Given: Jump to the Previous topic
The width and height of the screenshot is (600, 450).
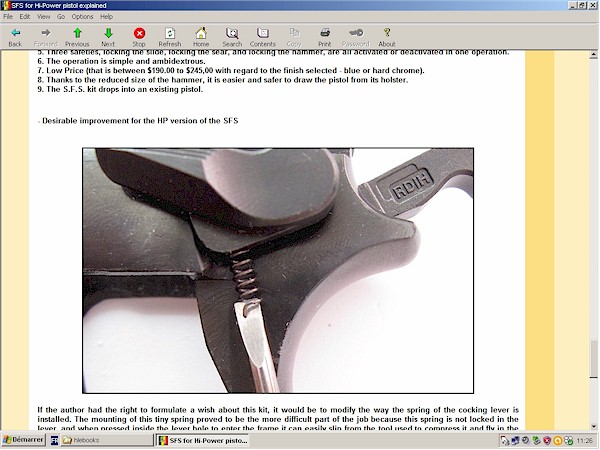Looking at the screenshot, I should coord(77,37).
